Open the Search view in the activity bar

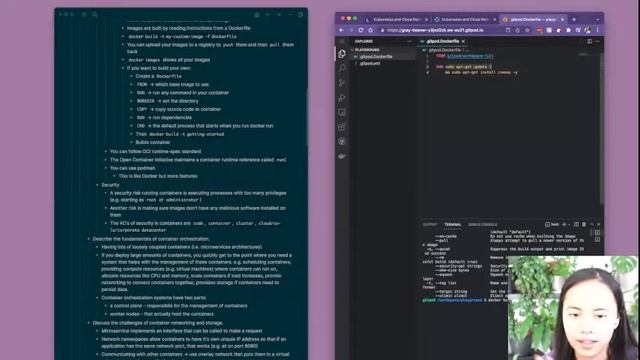[x=342, y=68]
